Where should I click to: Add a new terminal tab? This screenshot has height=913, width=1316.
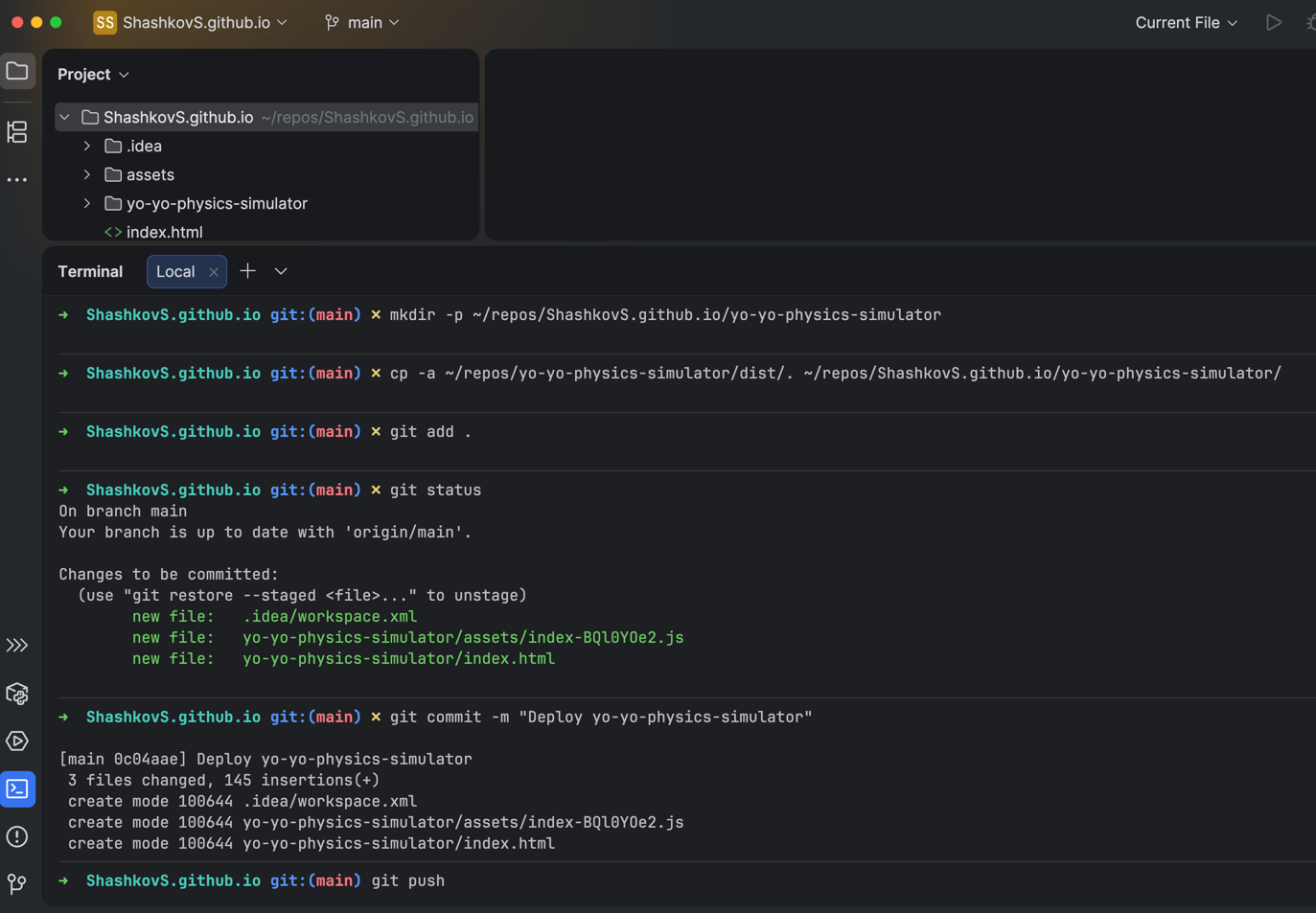tap(247, 271)
